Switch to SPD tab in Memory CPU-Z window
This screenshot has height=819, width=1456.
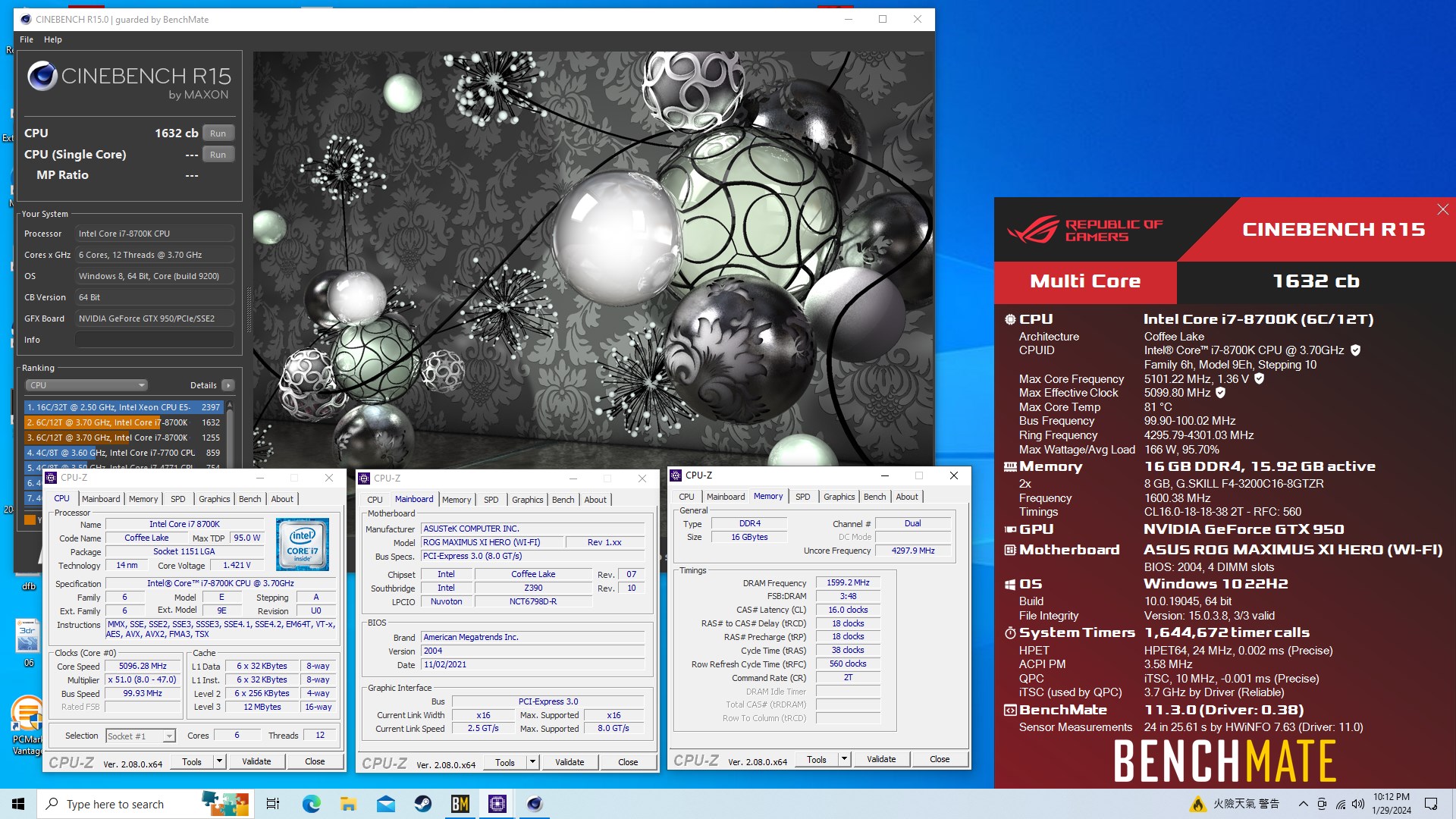[x=802, y=497]
